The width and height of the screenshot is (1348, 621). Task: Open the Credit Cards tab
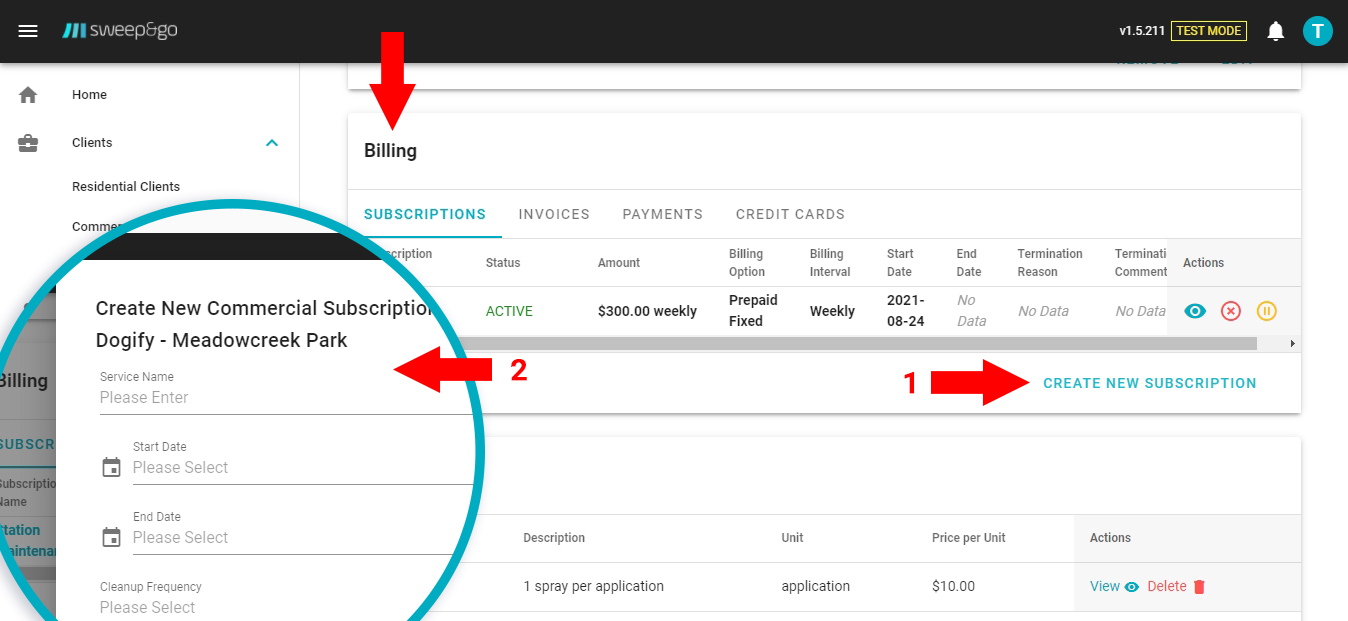coord(790,214)
